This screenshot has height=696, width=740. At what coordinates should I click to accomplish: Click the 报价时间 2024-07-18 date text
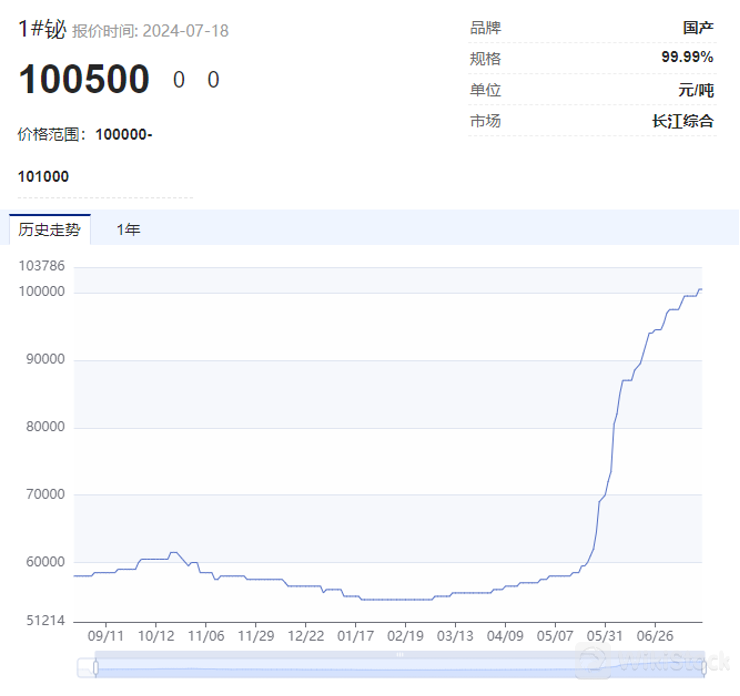[150, 31]
